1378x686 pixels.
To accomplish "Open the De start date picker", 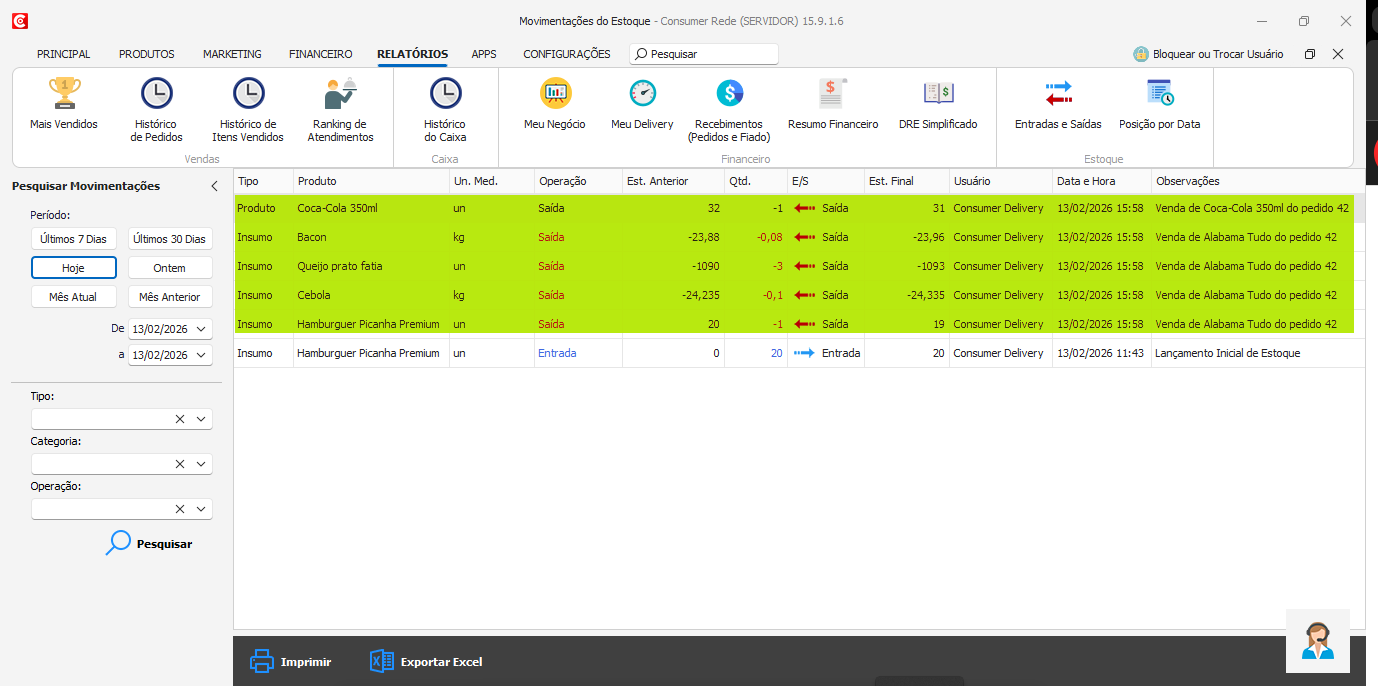I will pos(202,329).
